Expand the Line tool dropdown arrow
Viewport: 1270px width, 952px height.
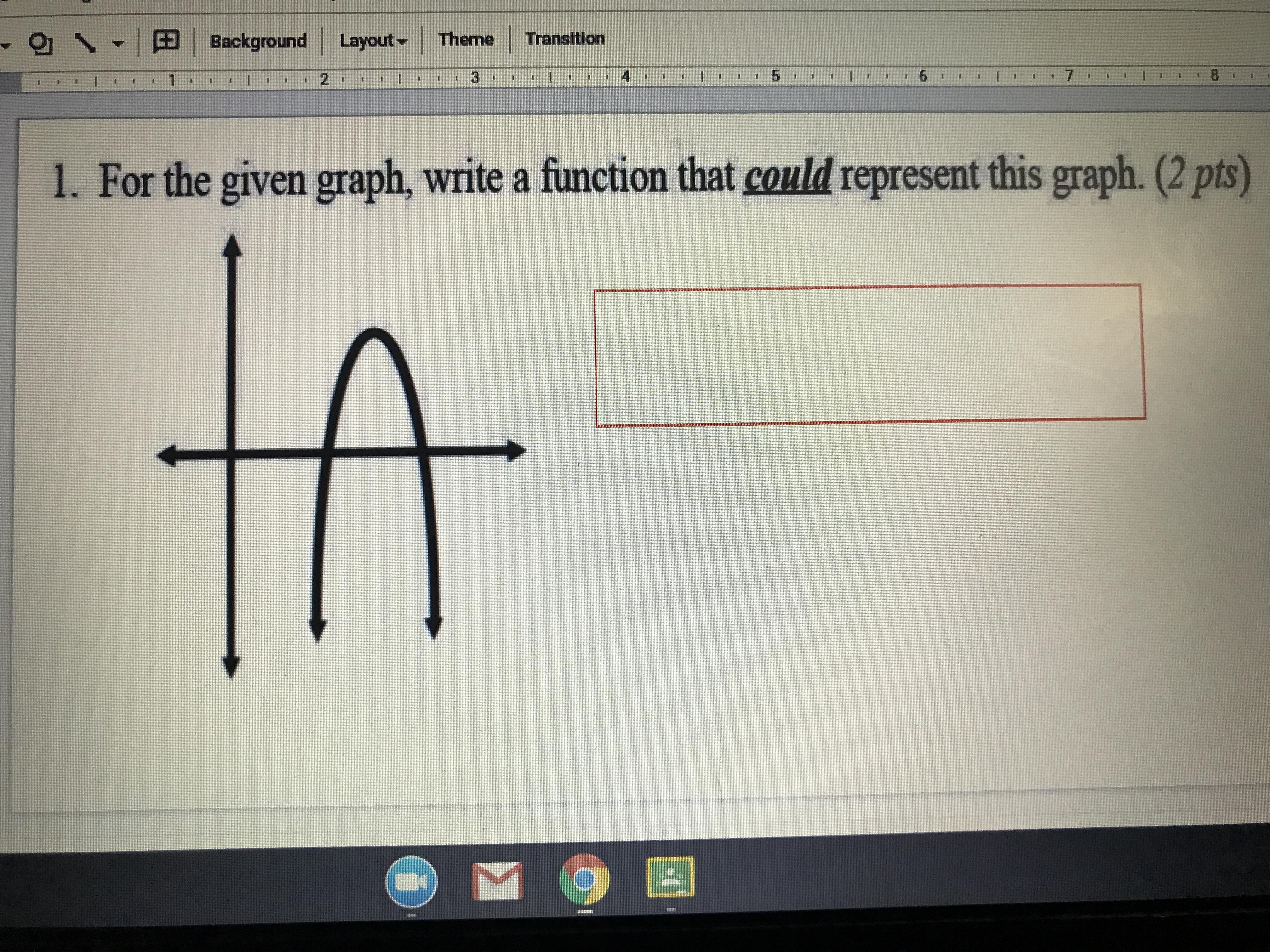119,44
